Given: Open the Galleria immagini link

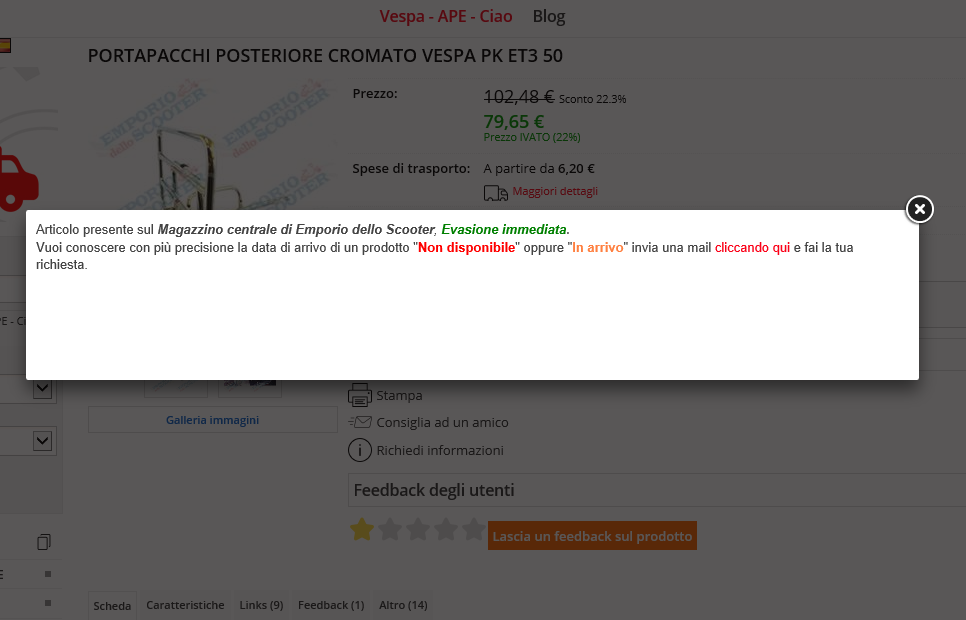Looking at the screenshot, I should [x=213, y=420].
